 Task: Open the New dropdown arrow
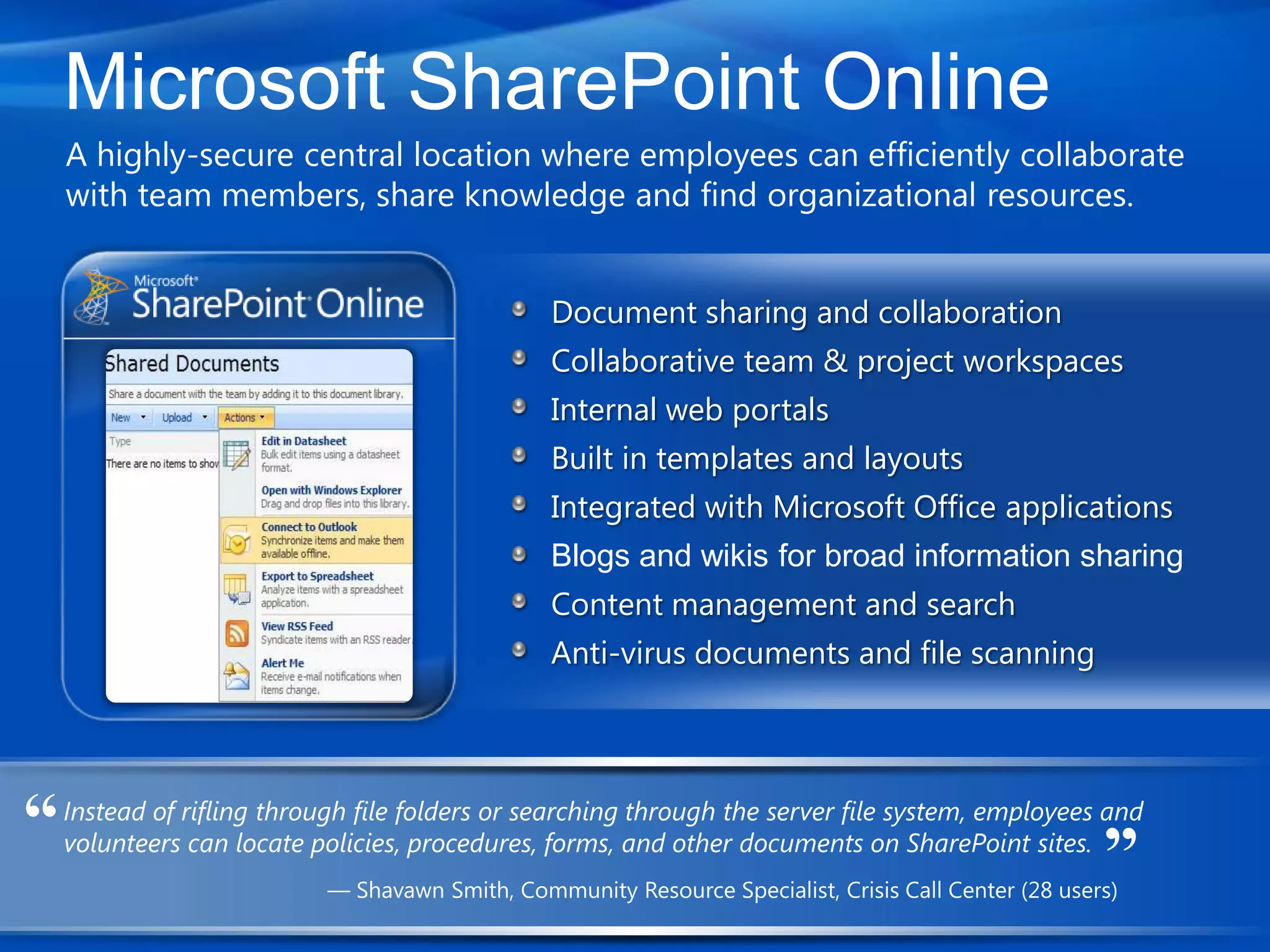point(143,417)
